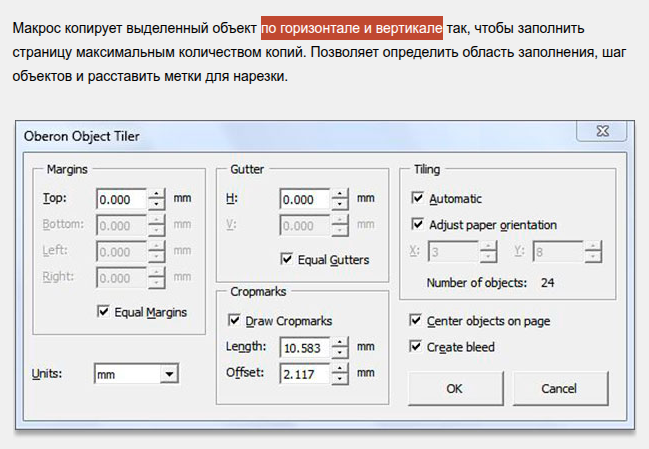Viewport: 649px width, 449px height.
Task: Click the Left margin input field
Action: (x=121, y=252)
